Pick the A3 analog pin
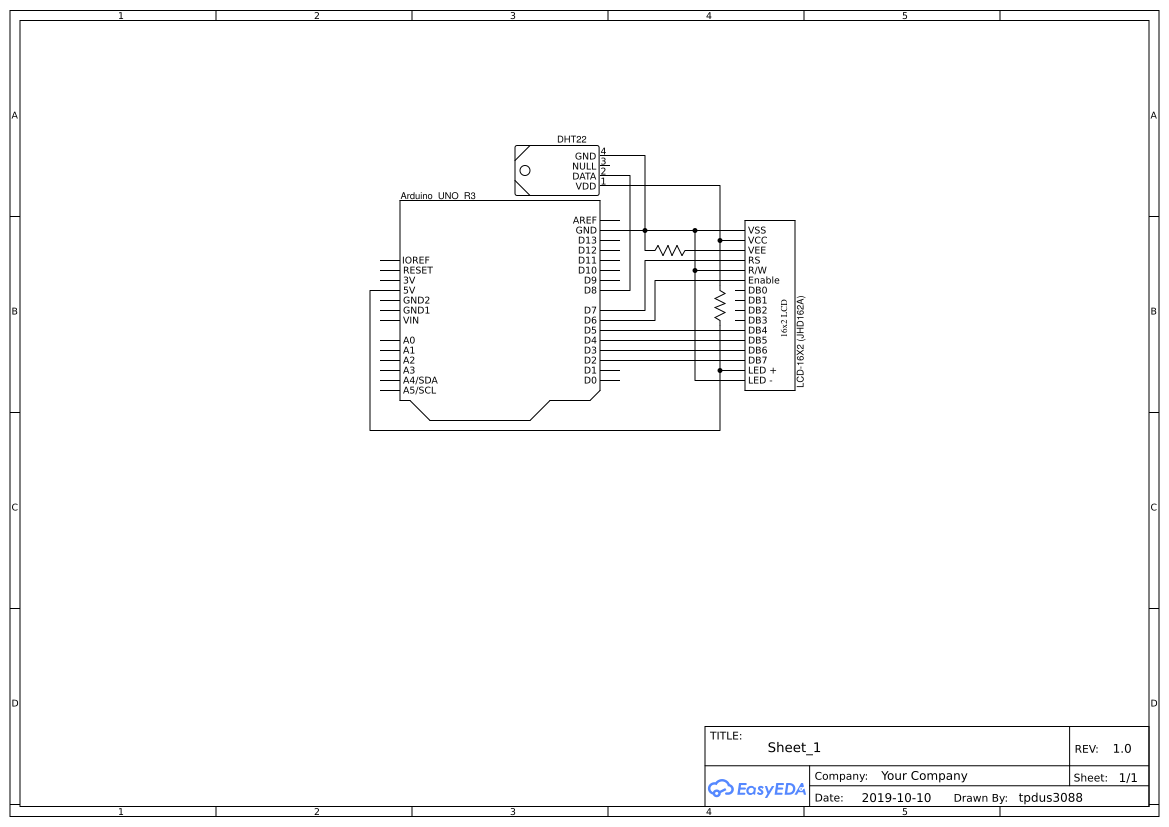Screen dimensions: 1169x827 (409, 371)
